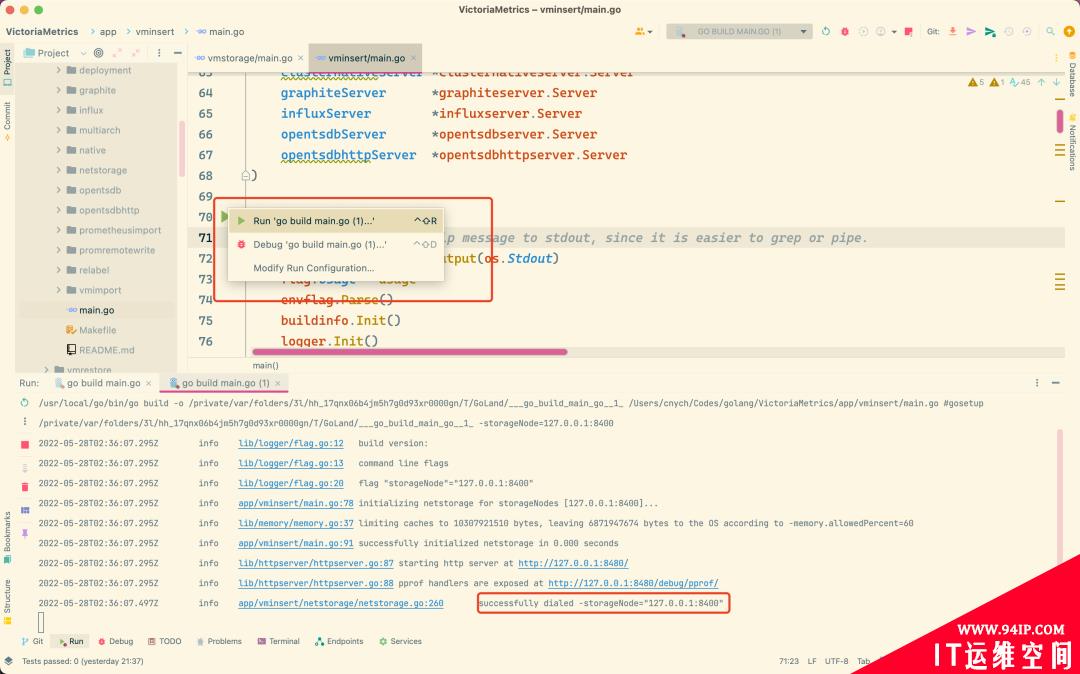Select README.md in project tree
1080x674 pixels.
(x=106, y=350)
